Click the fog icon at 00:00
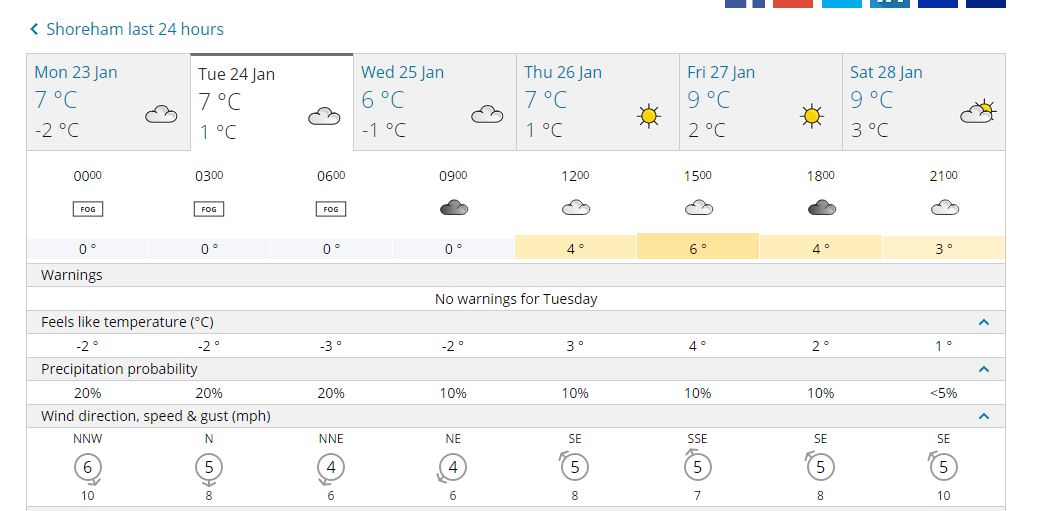This screenshot has width=1037, height=511. click(87, 209)
